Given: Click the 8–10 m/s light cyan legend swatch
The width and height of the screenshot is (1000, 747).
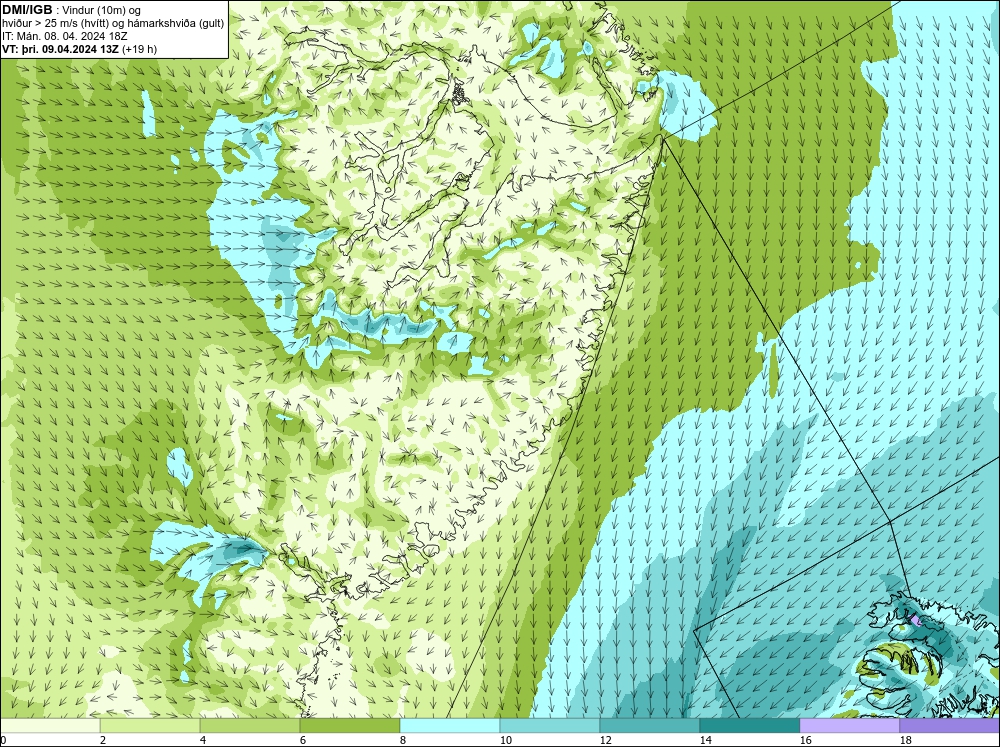Looking at the screenshot, I should point(450,726).
